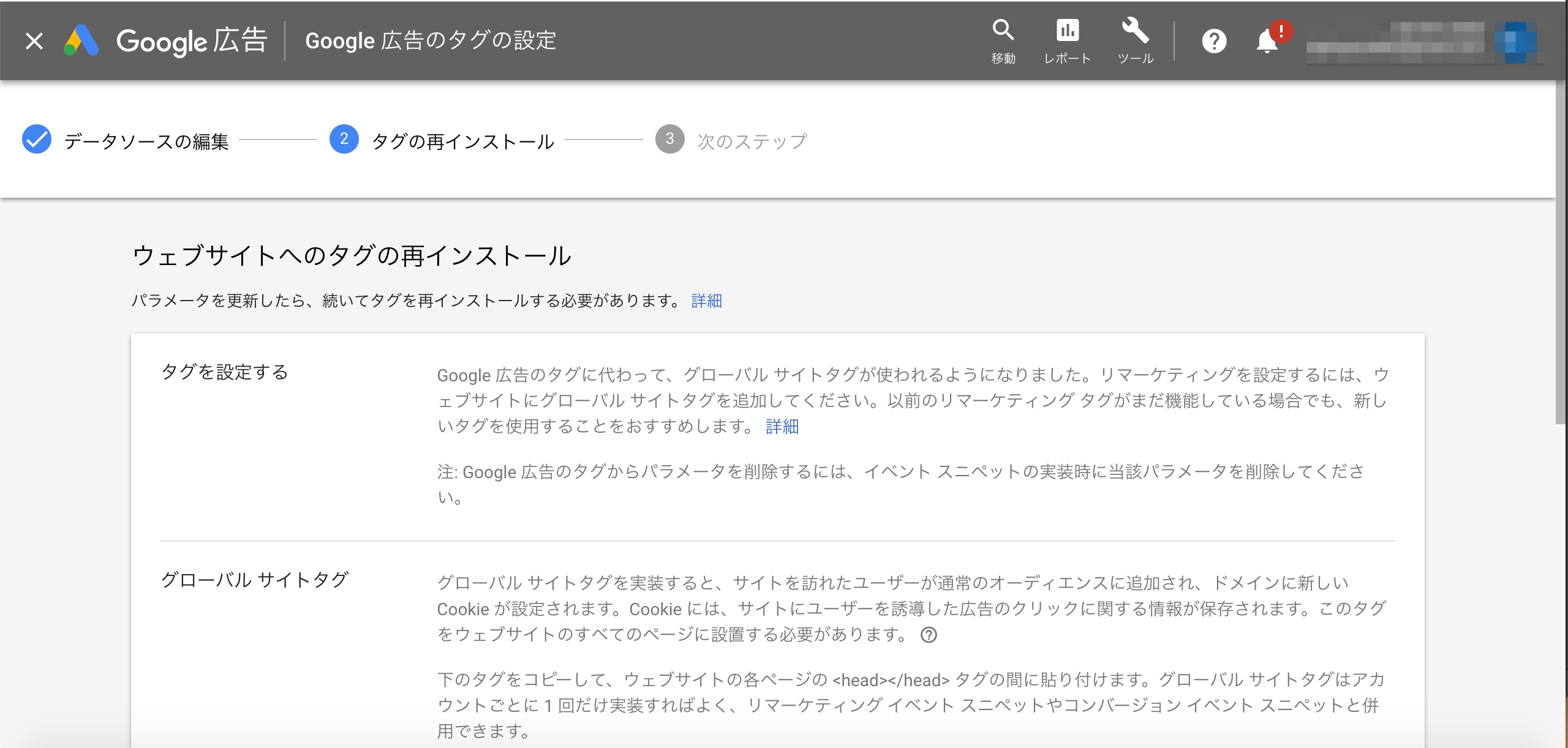Click the blue checkmark for データソースの編集
The height and width of the screenshot is (748, 1568).
click(37, 140)
